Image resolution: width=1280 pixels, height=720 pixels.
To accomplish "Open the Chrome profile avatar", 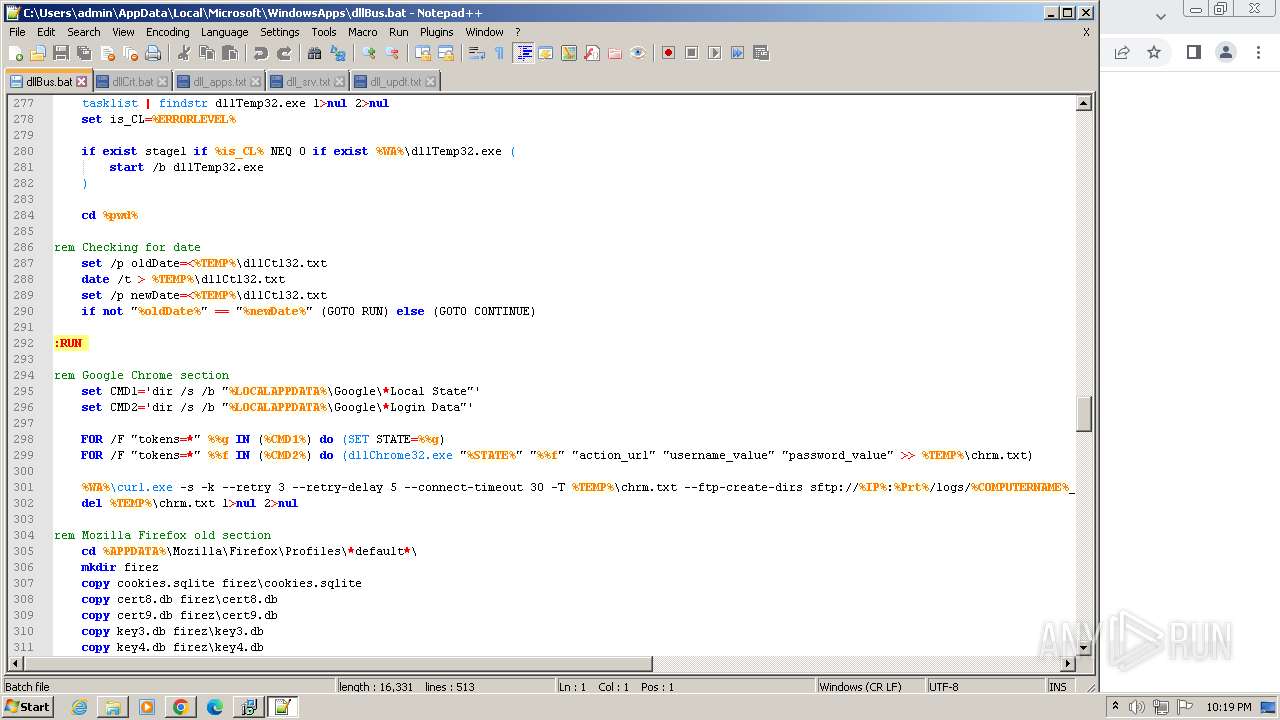I will (1226, 53).
